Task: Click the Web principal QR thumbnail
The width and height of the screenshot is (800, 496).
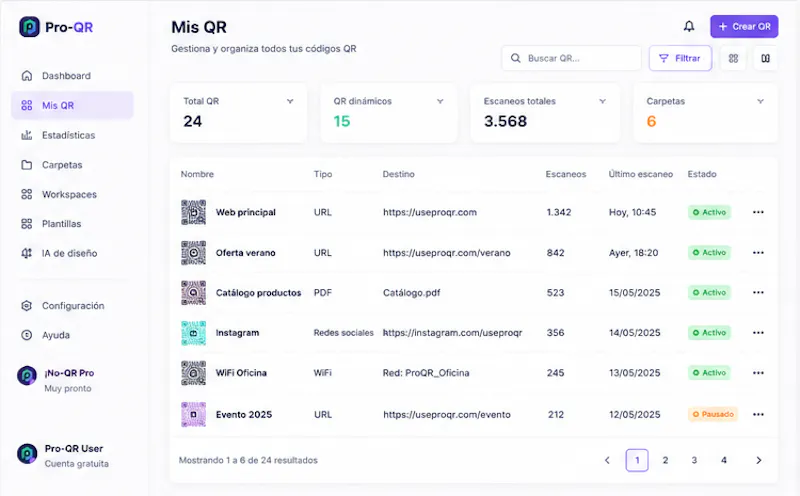Action: pyautogui.click(x=193, y=212)
